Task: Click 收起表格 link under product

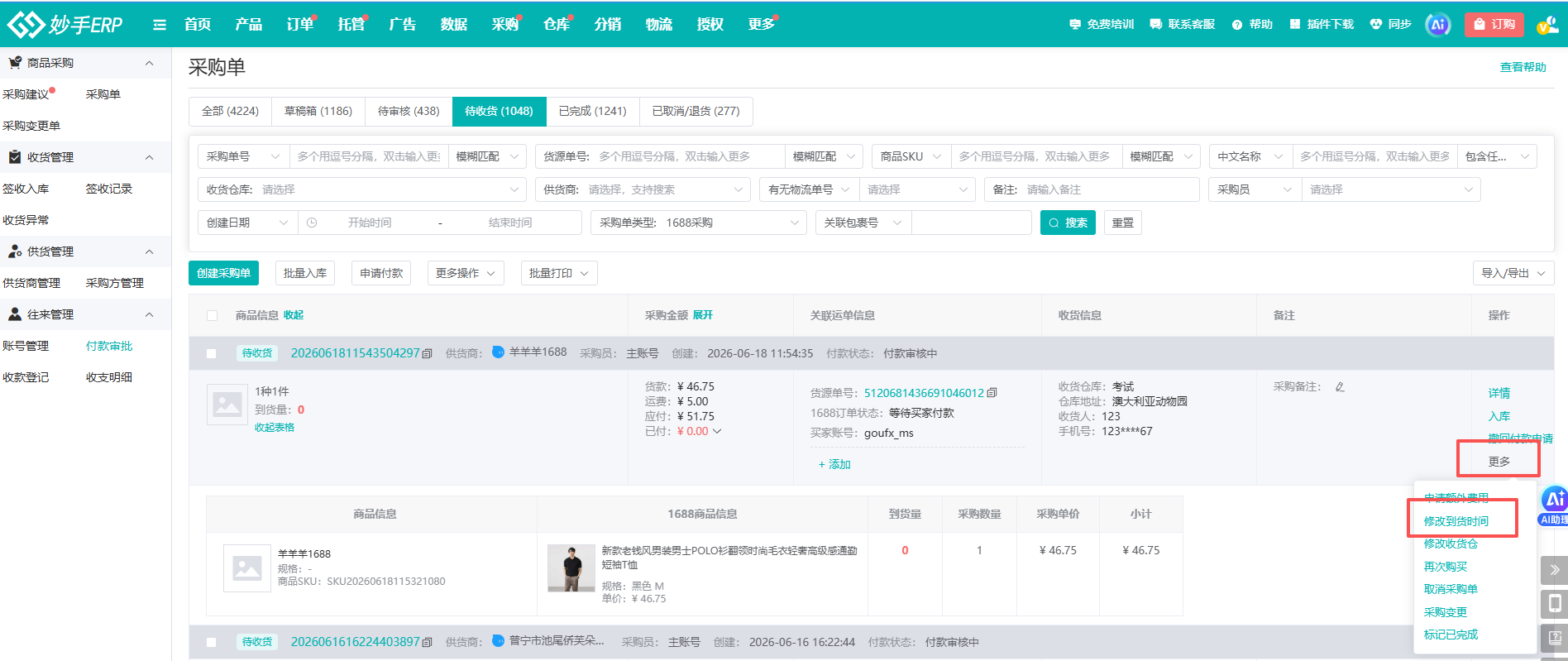Action: pos(275,428)
